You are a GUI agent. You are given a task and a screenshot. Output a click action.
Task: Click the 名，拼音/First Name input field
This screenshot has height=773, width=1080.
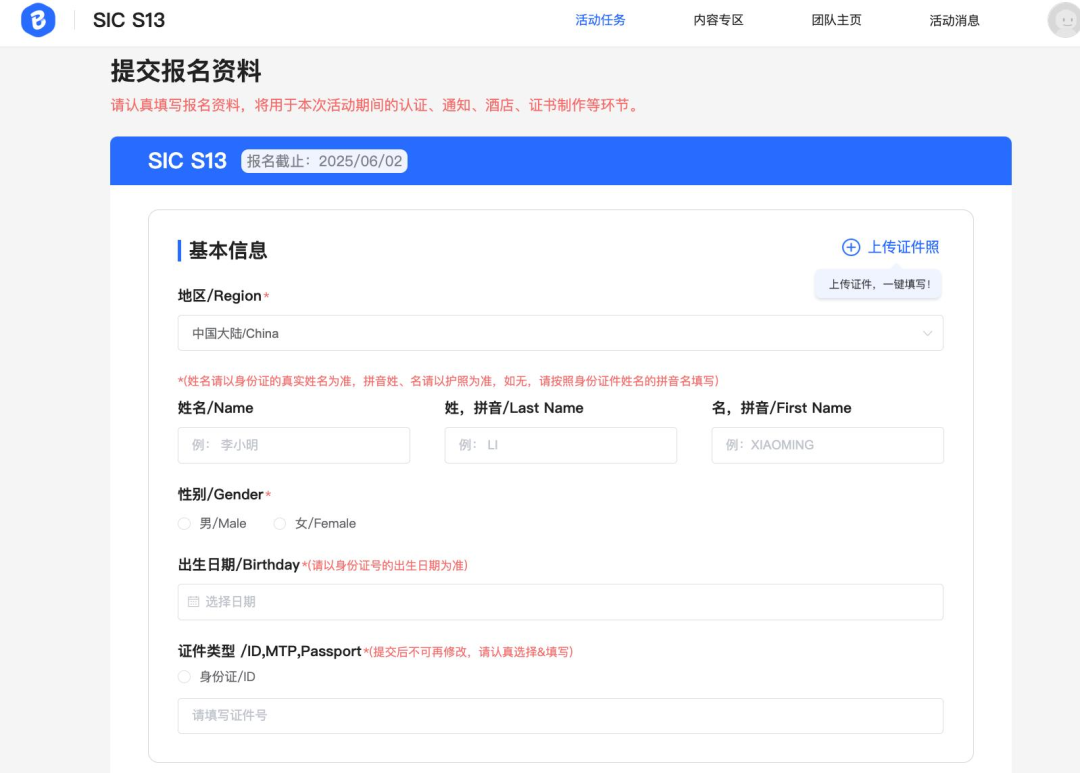click(827, 445)
